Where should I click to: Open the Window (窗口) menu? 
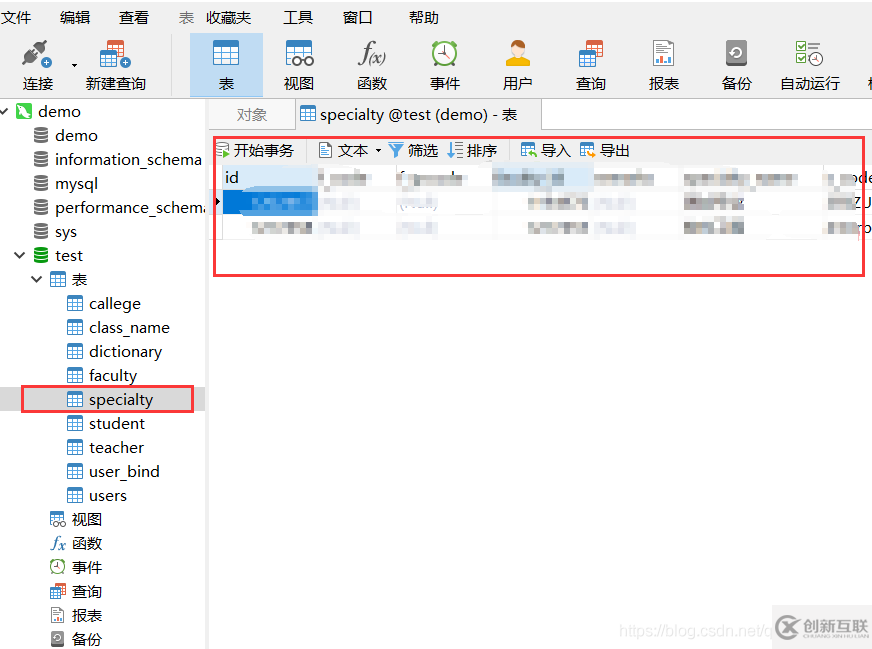pyautogui.click(x=357, y=18)
